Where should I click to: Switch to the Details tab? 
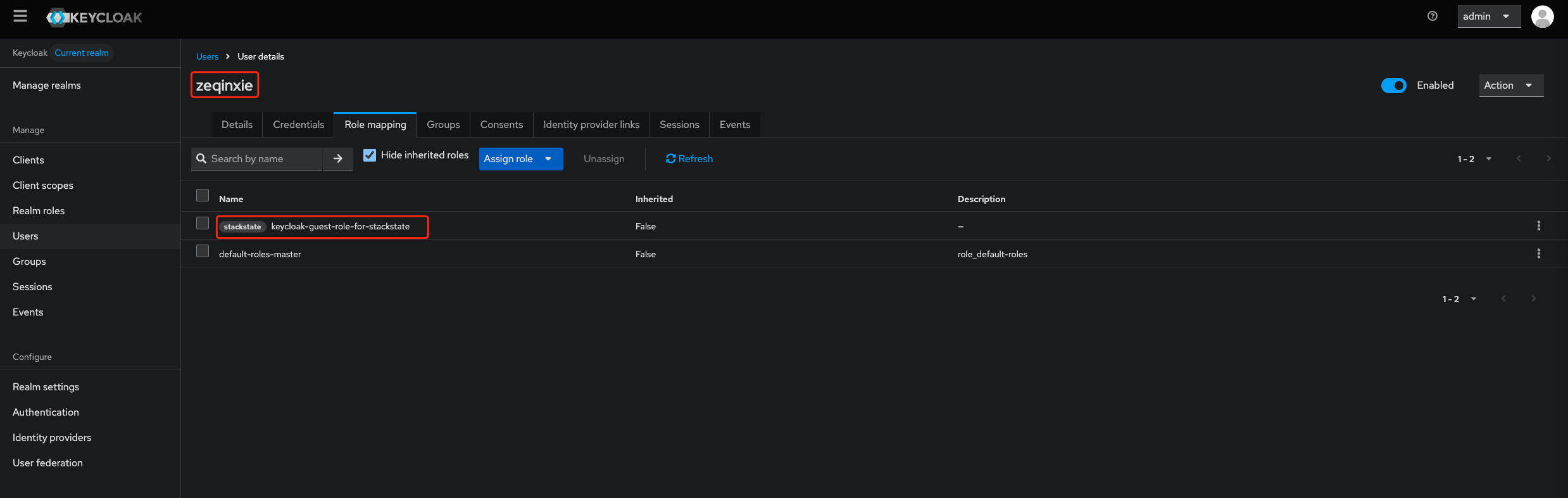point(237,125)
